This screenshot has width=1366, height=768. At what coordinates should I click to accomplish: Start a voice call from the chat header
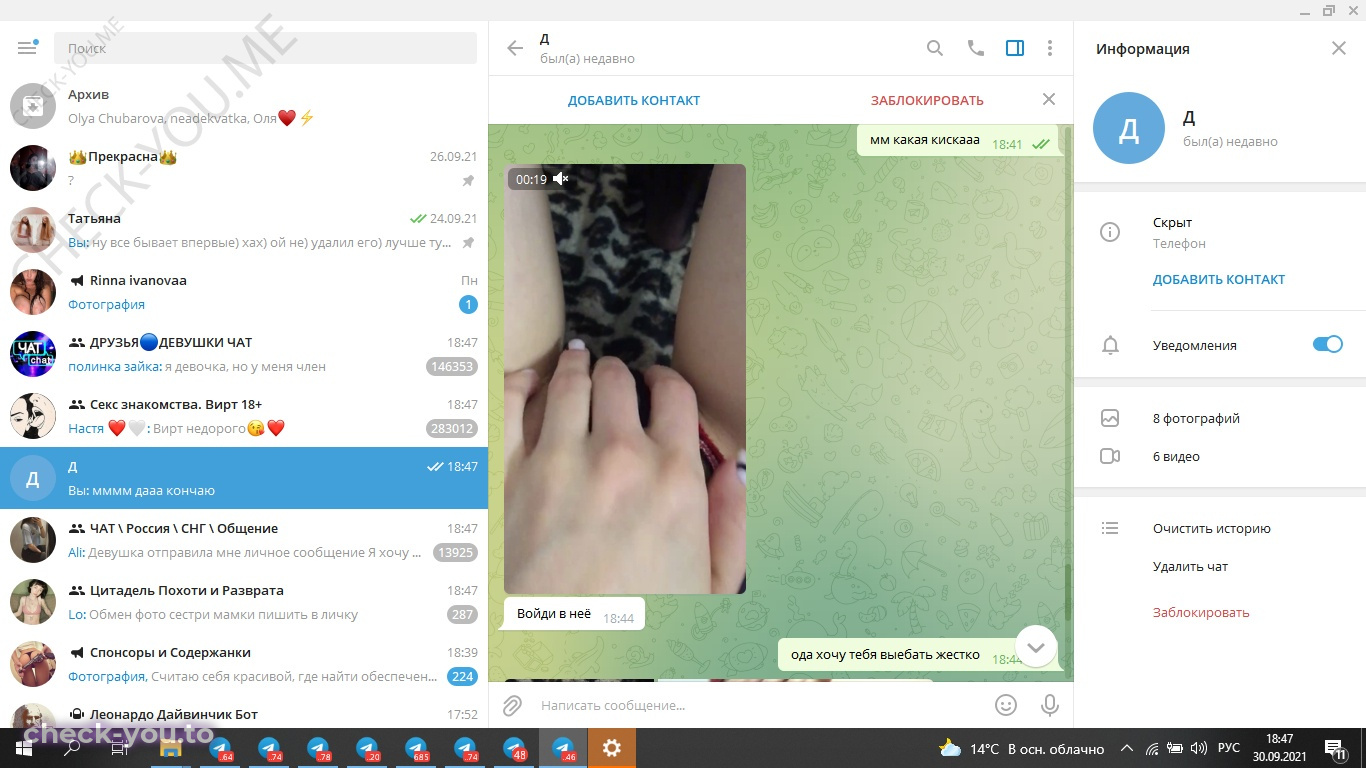click(975, 48)
